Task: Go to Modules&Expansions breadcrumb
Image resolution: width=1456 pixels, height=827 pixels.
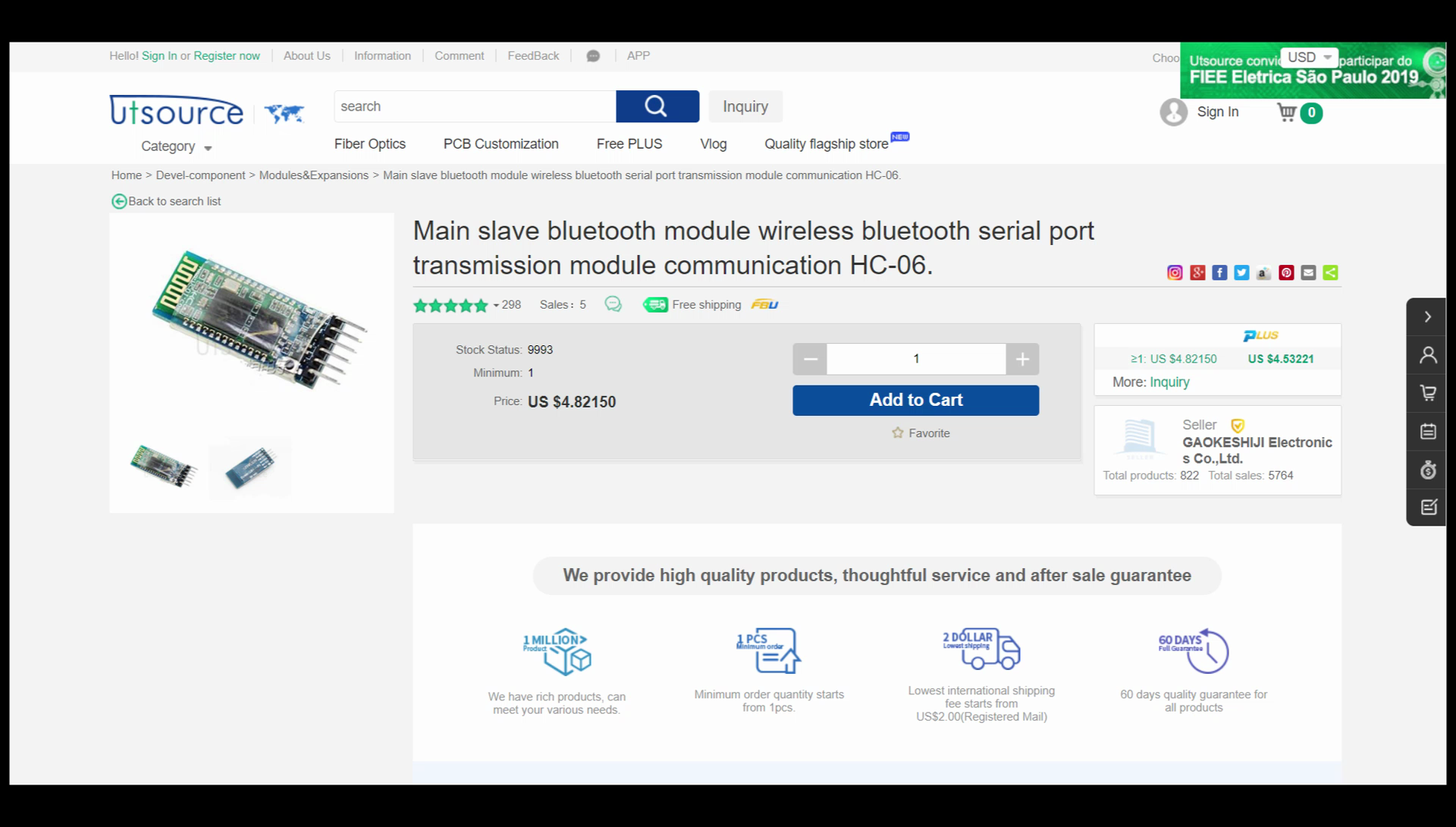Action: [x=314, y=175]
